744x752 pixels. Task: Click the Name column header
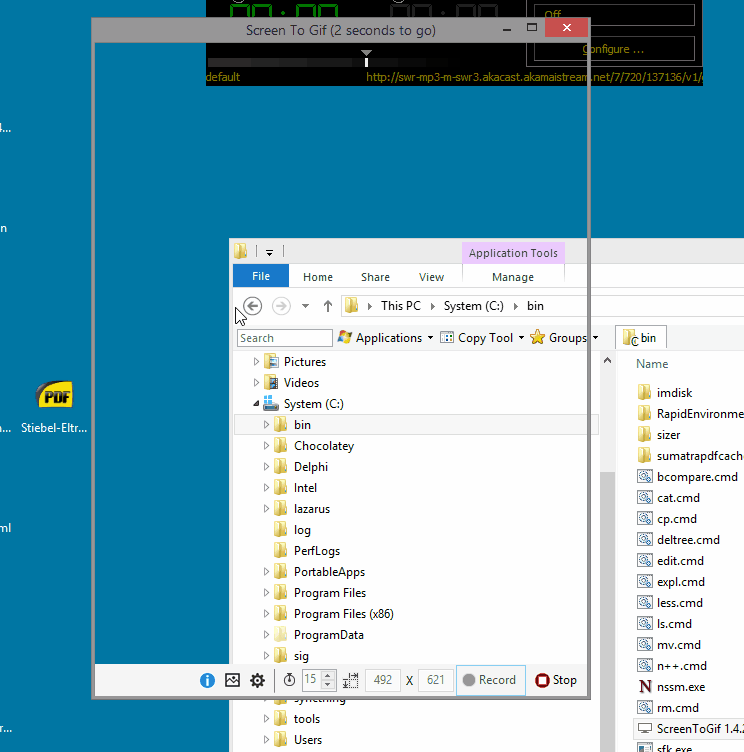(652, 364)
